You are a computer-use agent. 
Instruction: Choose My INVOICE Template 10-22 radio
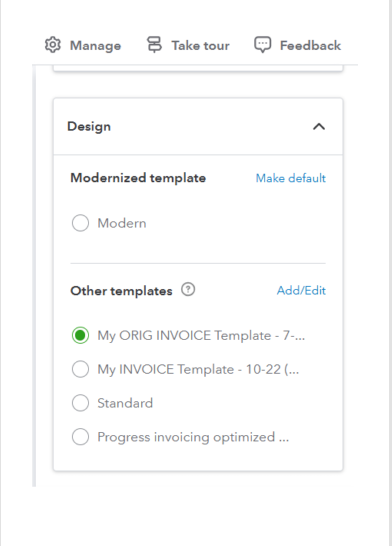[x=80, y=369]
